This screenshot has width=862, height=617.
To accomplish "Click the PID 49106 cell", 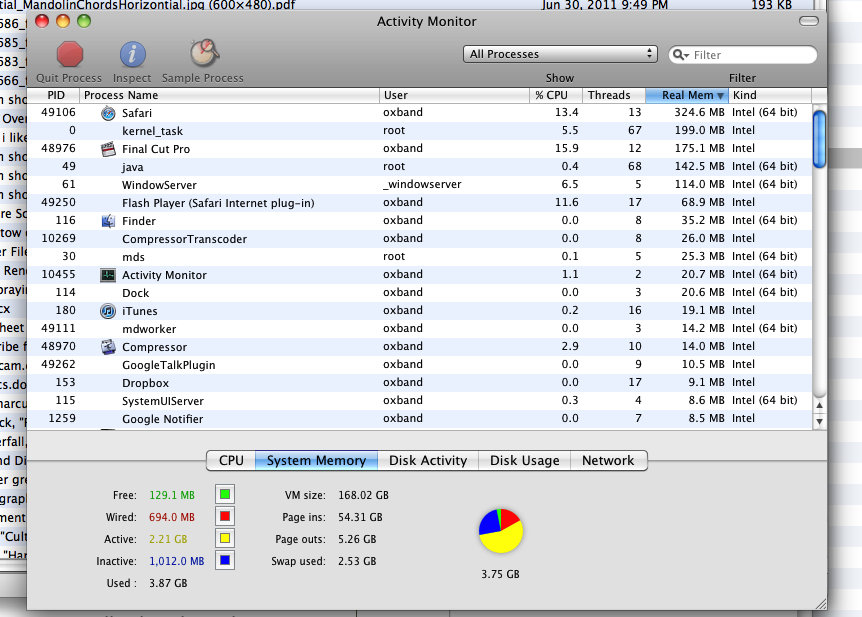I will [x=58, y=112].
